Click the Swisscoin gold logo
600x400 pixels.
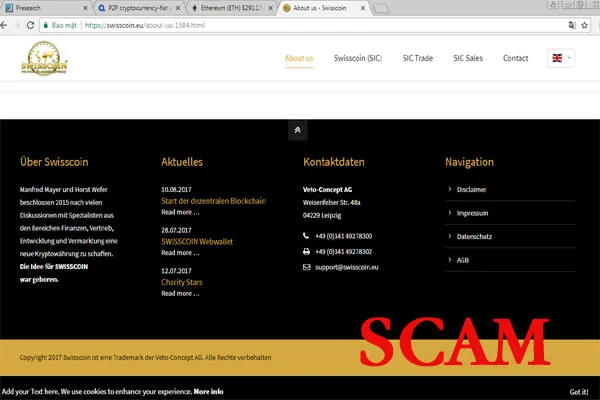pyautogui.click(x=44, y=58)
